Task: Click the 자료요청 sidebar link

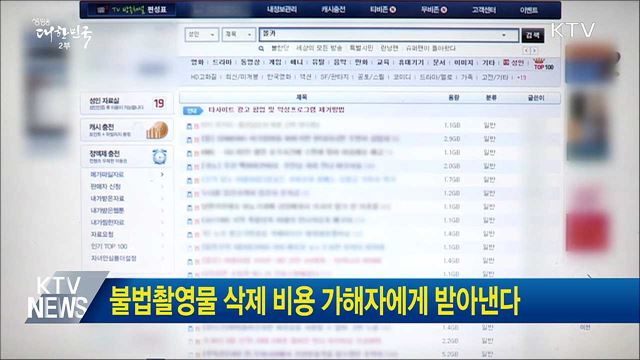Action: click(x=102, y=234)
